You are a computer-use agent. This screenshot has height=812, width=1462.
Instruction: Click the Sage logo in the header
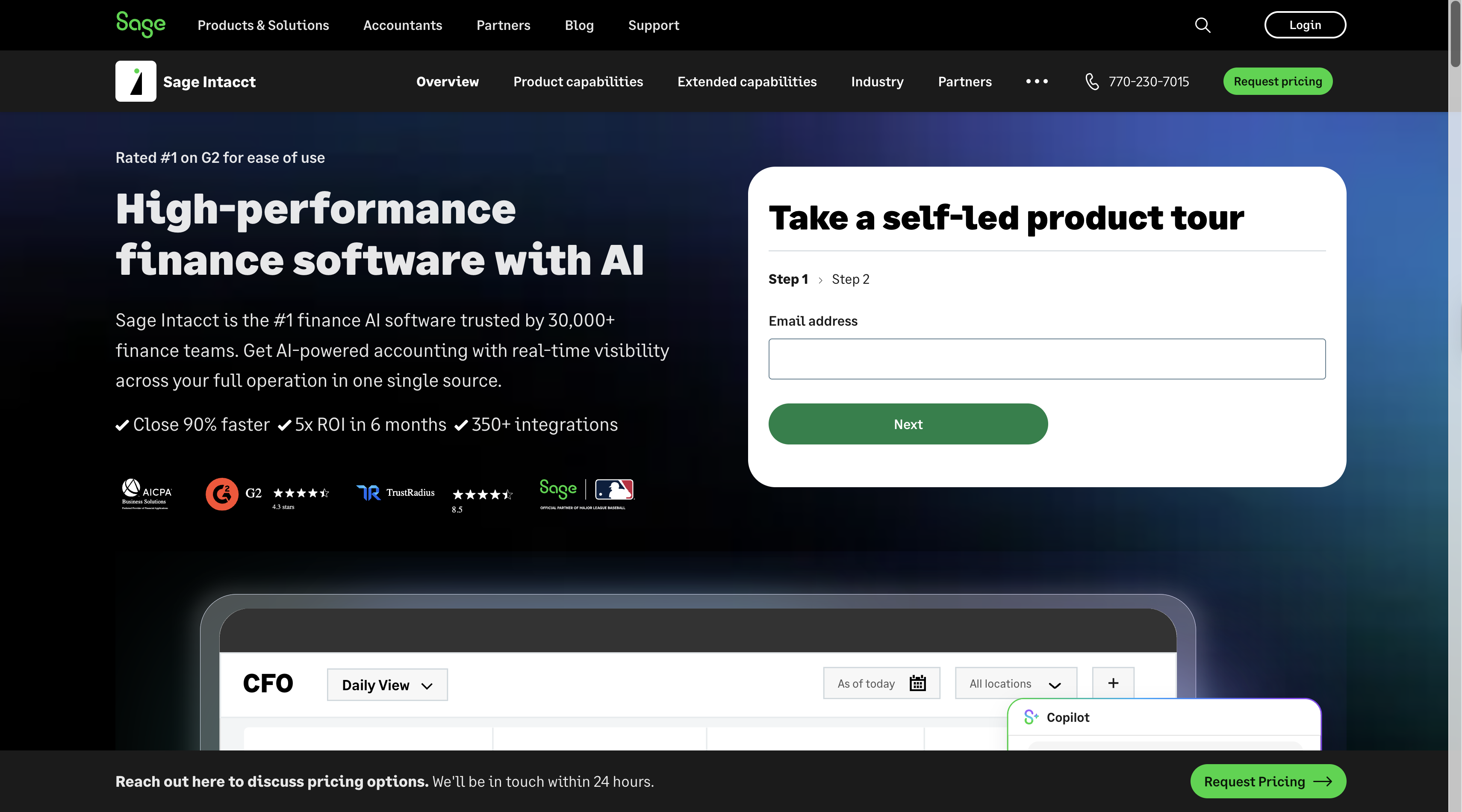[x=141, y=24]
